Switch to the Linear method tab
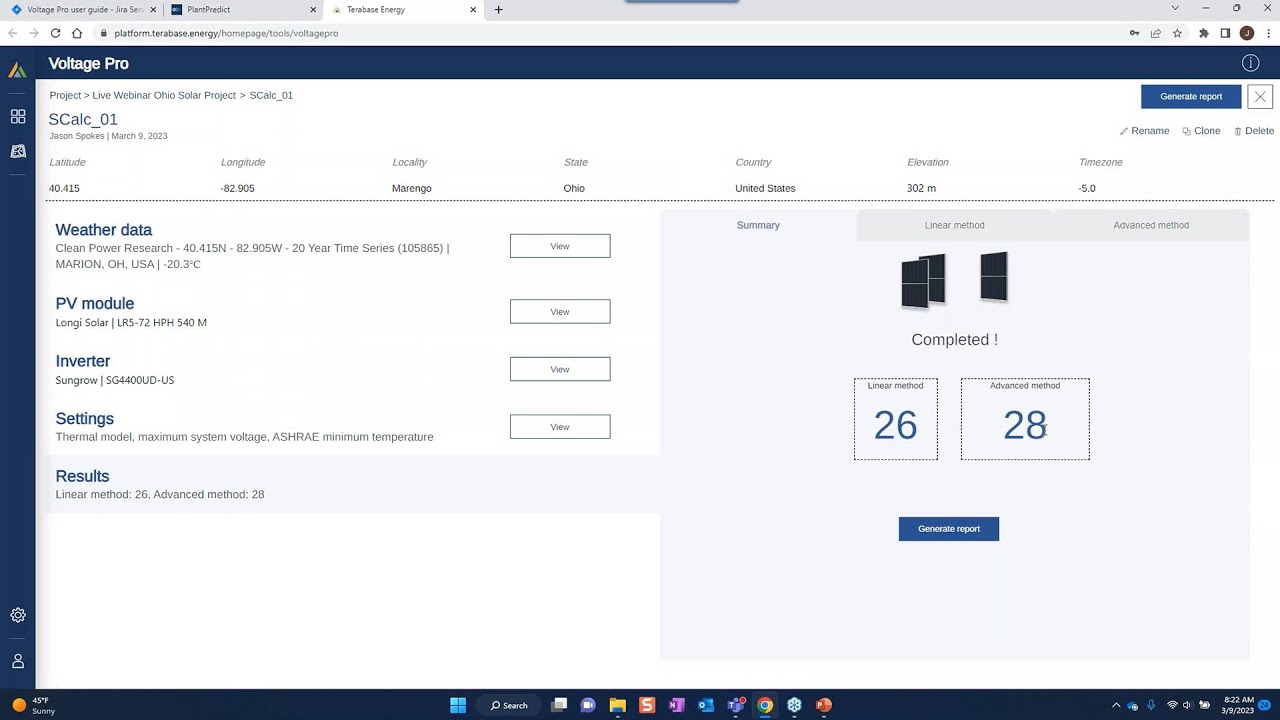Viewport: 1280px width, 720px height. click(x=955, y=225)
